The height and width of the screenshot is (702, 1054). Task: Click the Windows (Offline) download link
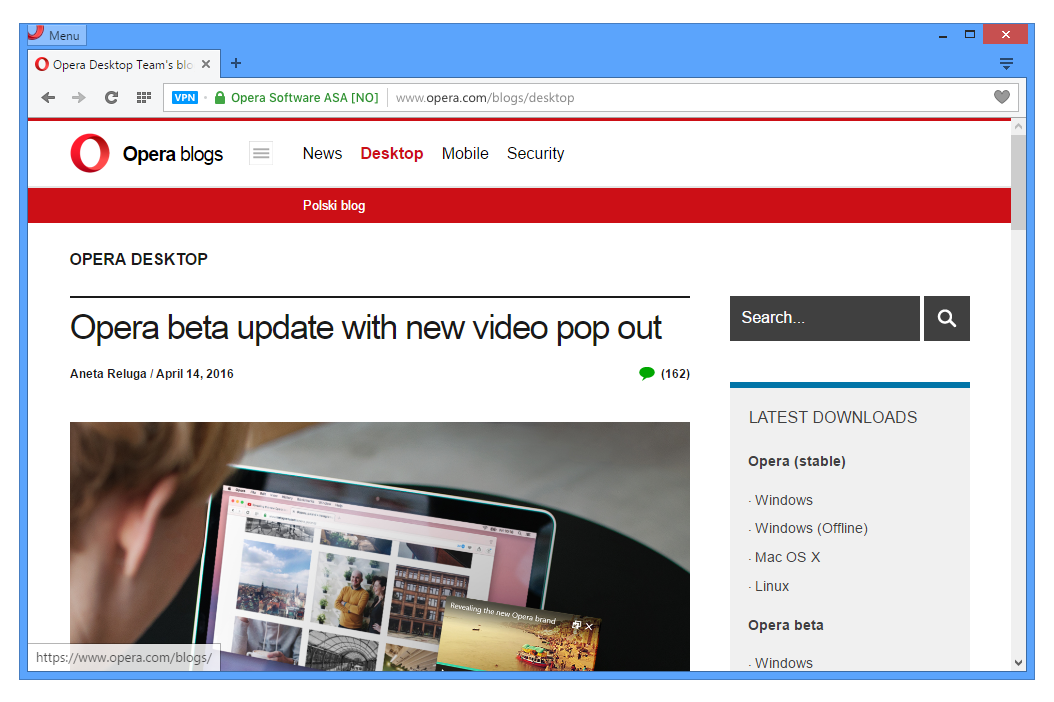pyautogui.click(x=811, y=528)
